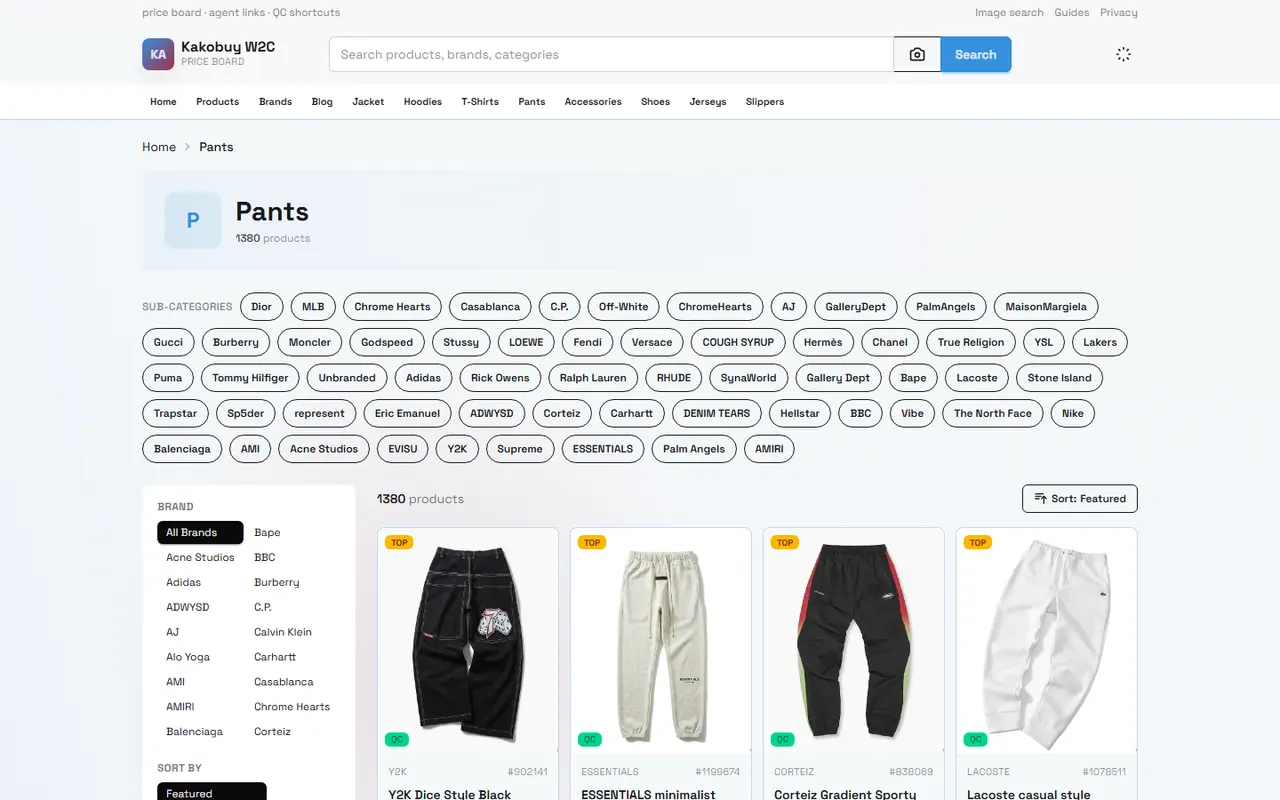The image size is (1280, 800).
Task: Click the Kakobuy KA logo icon
Action: click(158, 54)
